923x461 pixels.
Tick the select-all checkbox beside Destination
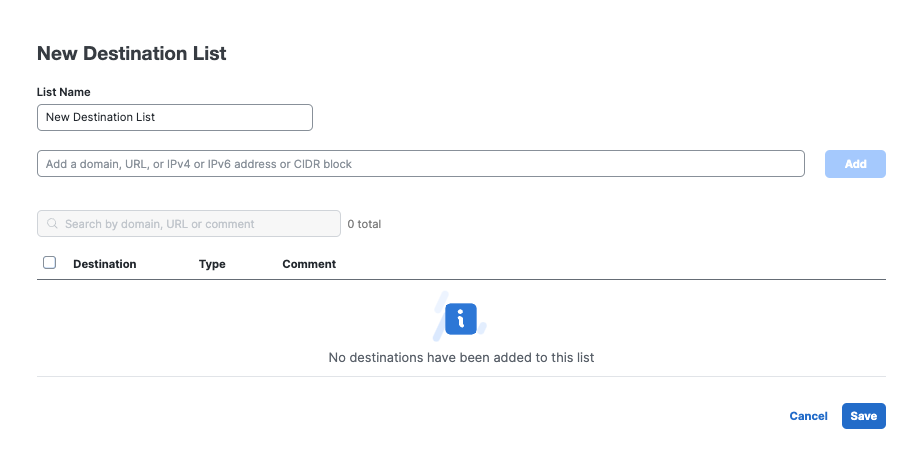49,263
